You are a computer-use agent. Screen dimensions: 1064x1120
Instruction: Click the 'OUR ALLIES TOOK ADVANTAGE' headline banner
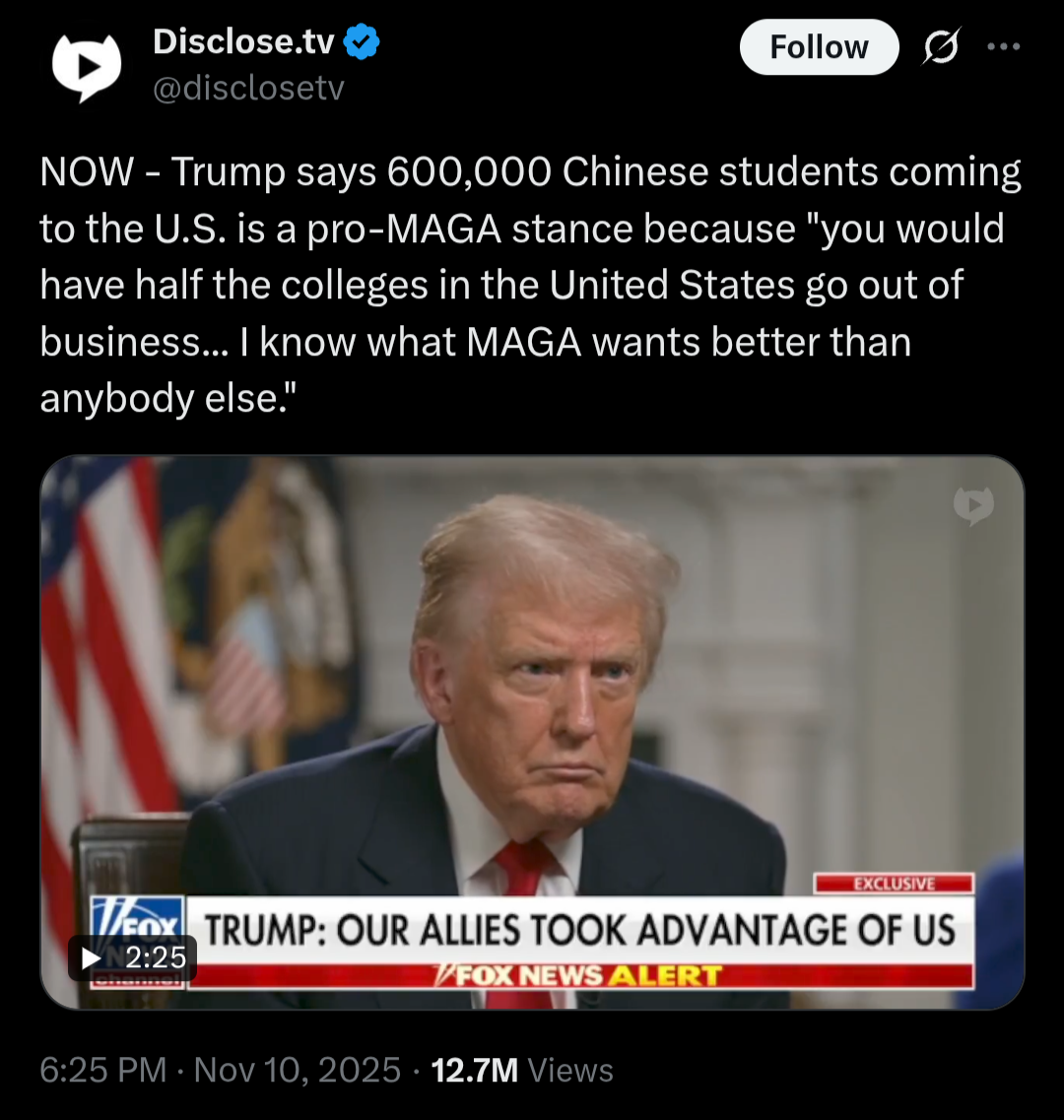[x=580, y=930]
